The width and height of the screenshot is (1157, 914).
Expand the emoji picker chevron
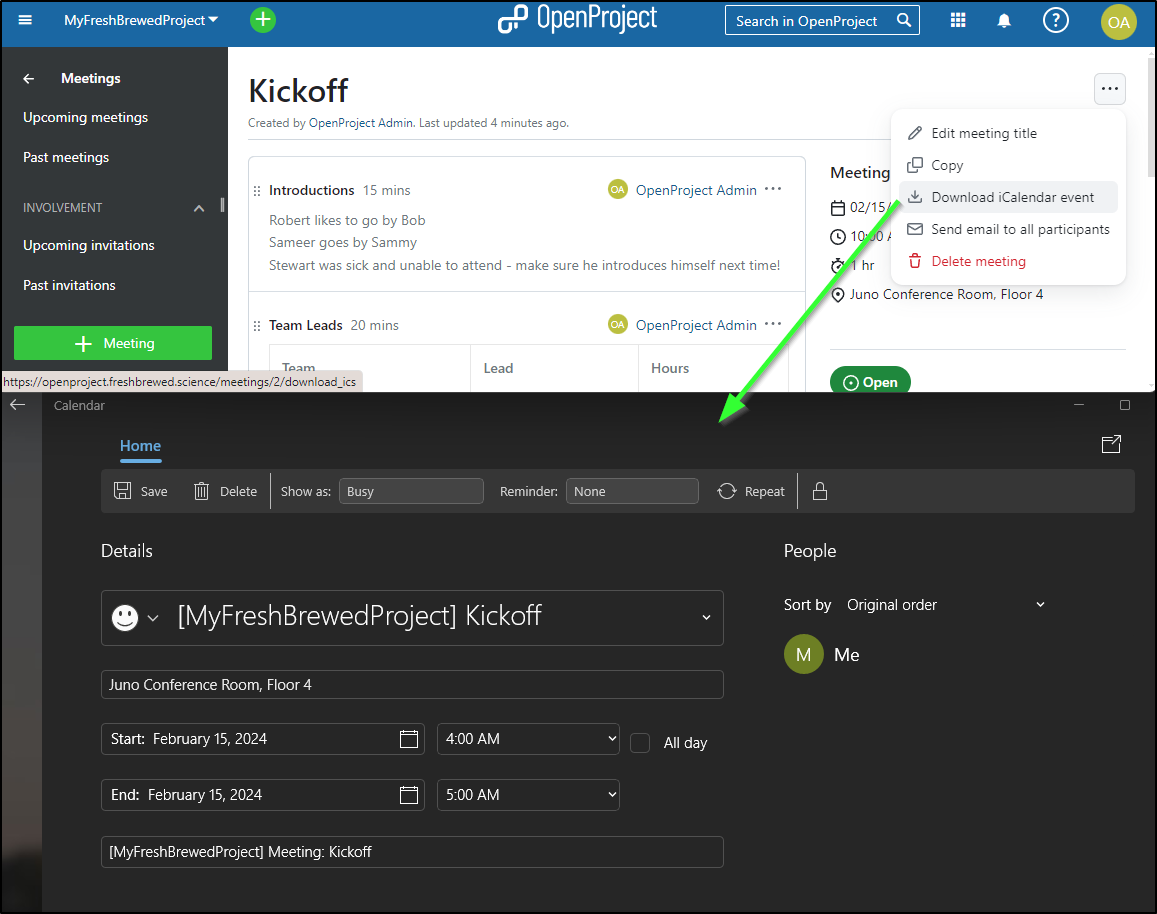[x=153, y=618]
